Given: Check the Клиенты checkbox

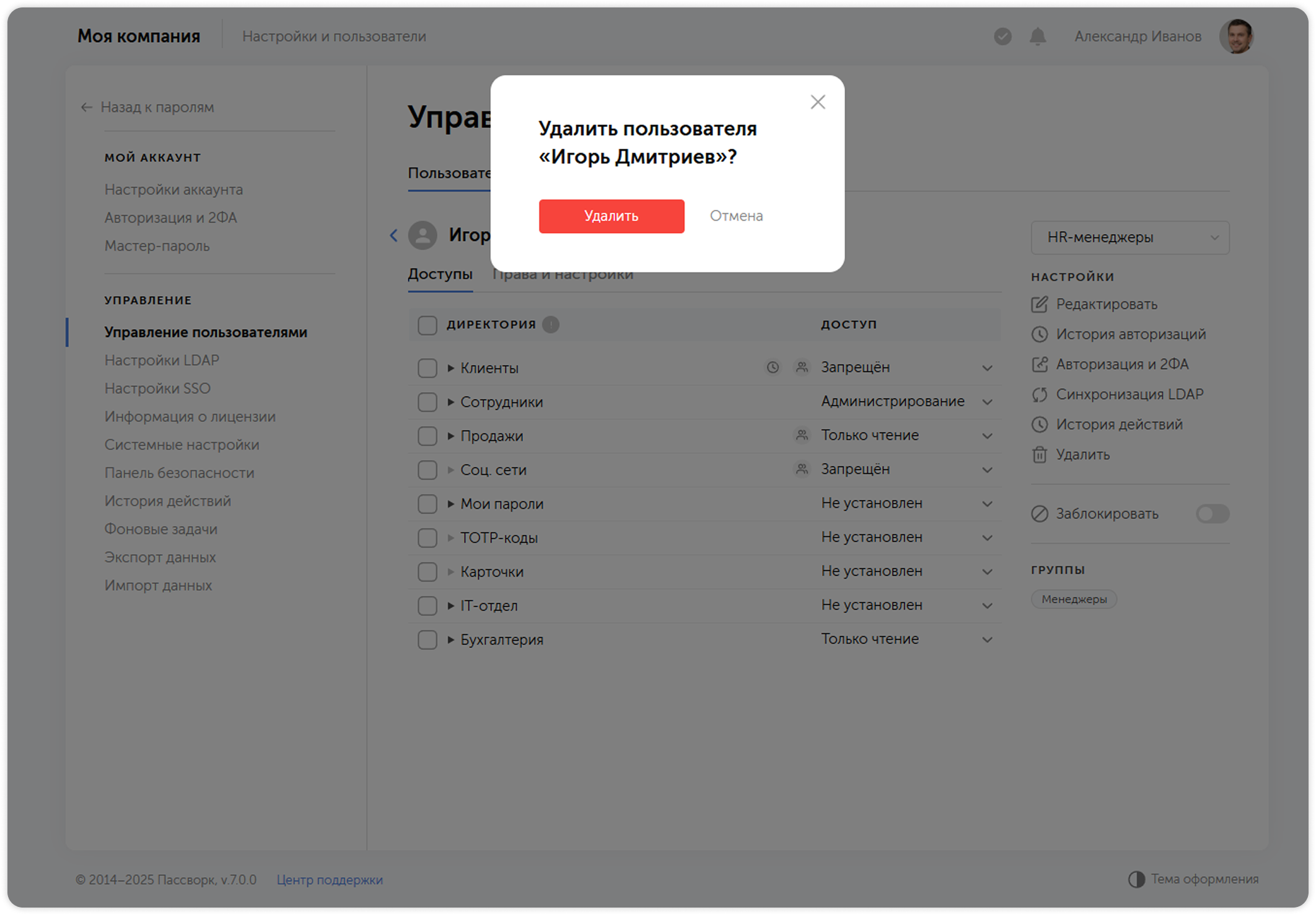Looking at the screenshot, I should pyautogui.click(x=427, y=368).
